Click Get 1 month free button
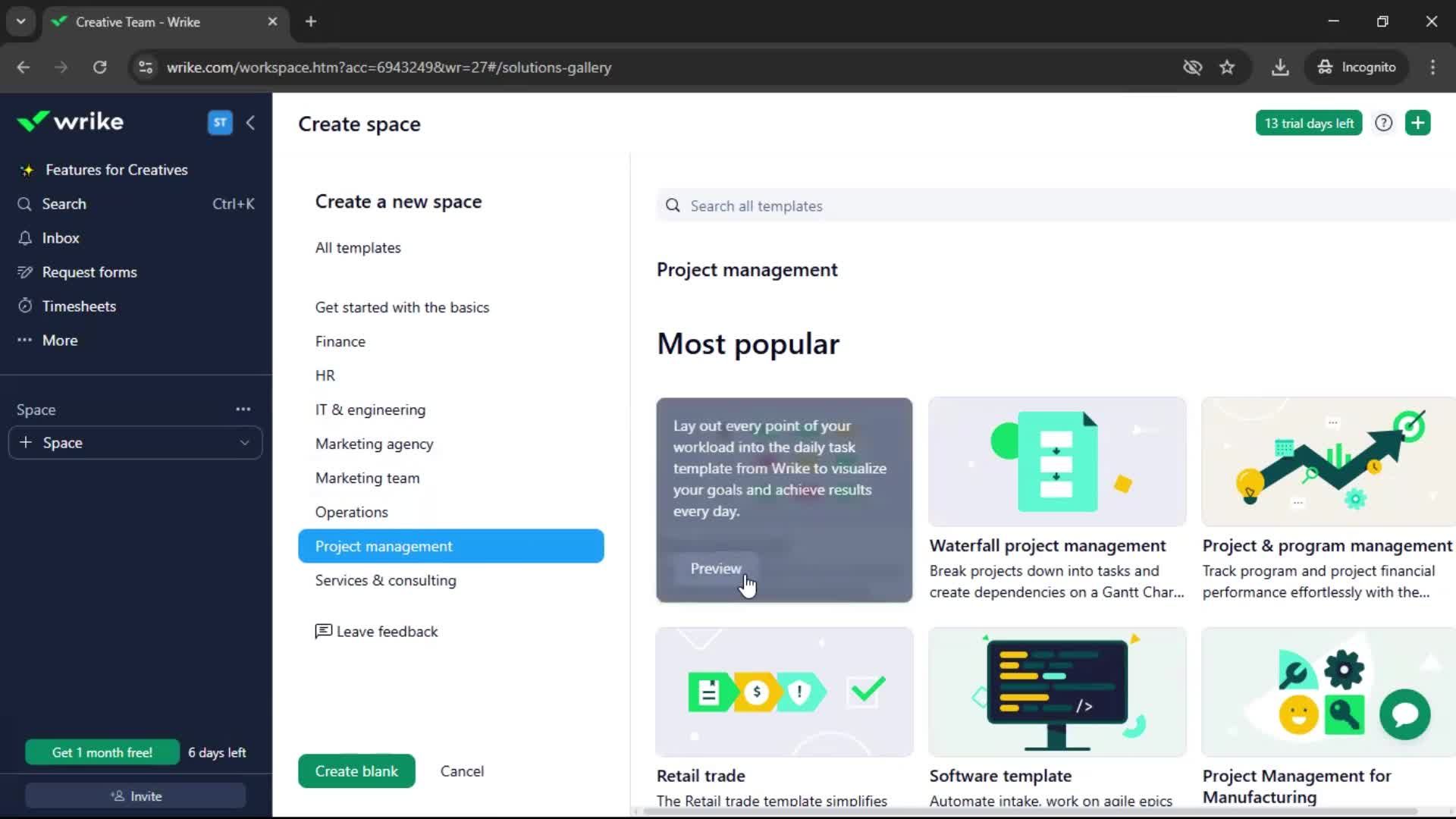The height and width of the screenshot is (819, 1456). coord(102,752)
